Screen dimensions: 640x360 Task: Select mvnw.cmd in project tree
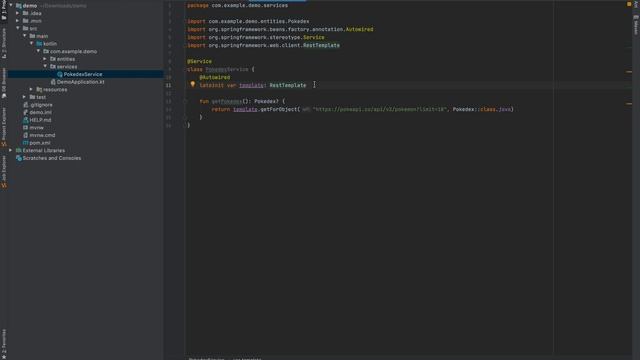coord(42,135)
